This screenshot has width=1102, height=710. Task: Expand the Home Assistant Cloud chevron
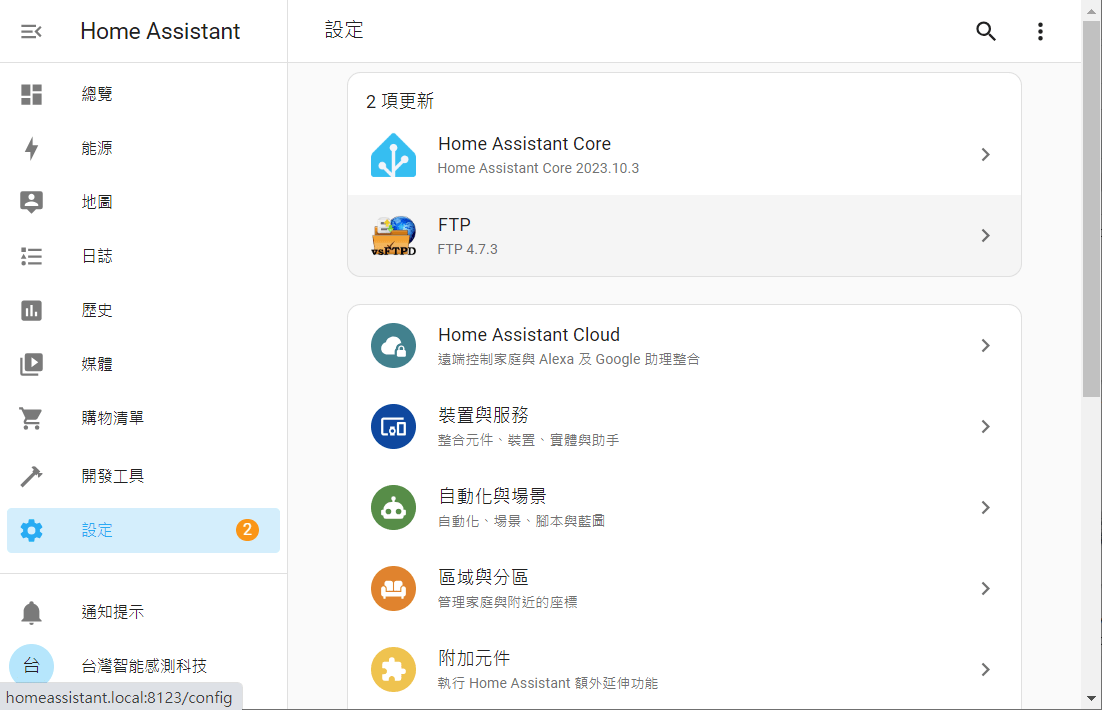click(x=985, y=346)
